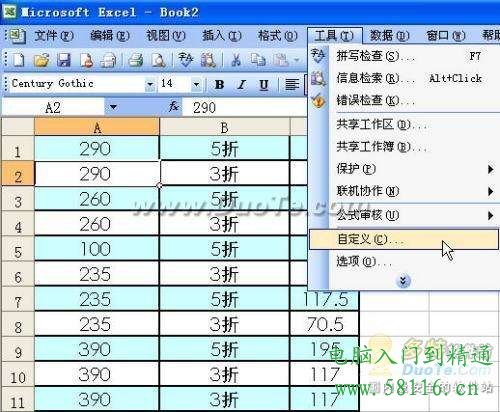Open a file with the Open folder icon

tap(42, 60)
